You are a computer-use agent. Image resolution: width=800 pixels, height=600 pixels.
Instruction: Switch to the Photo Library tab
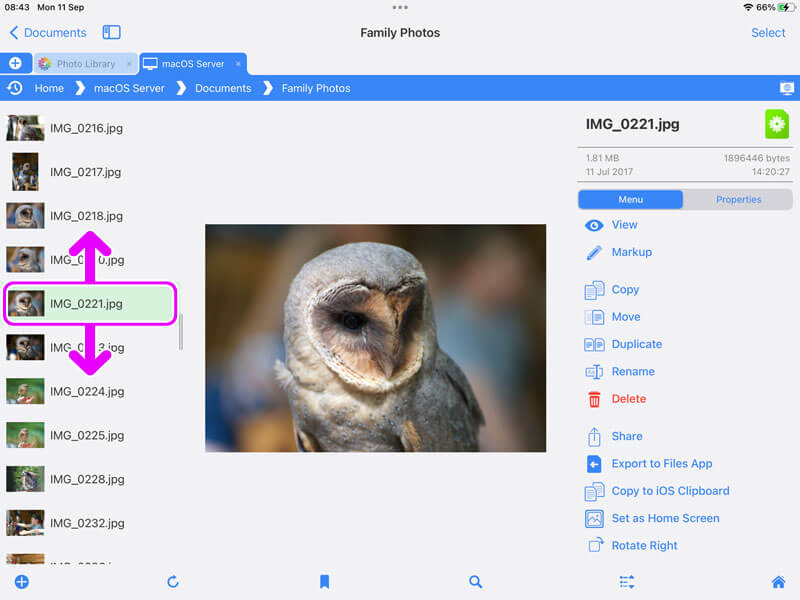pos(86,64)
